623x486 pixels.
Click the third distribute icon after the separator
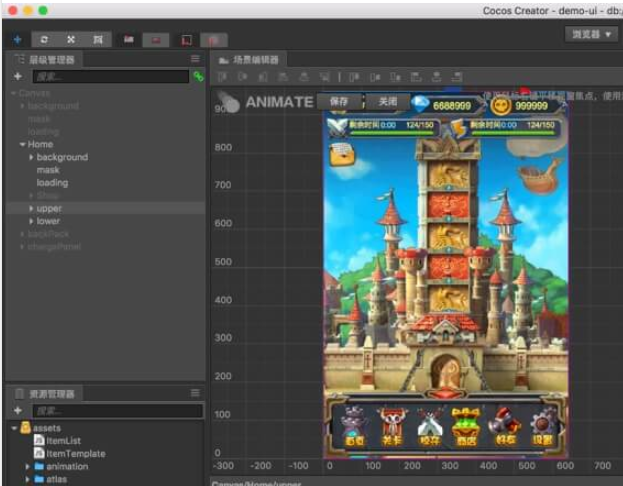[x=395, y=77]
